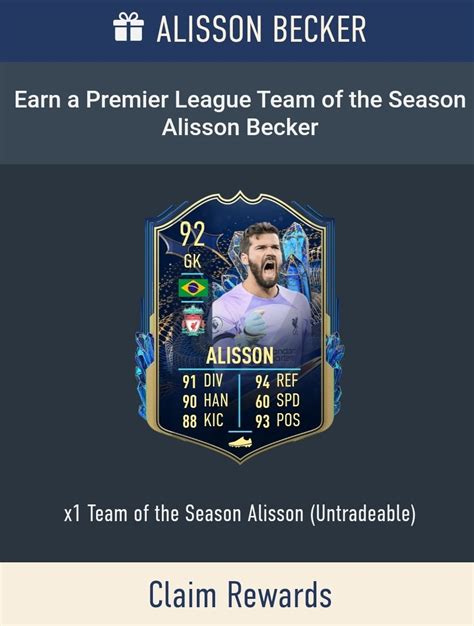474x626 pixels.
Task: Click the 60 SPD stat
Action: coord(277,401)
